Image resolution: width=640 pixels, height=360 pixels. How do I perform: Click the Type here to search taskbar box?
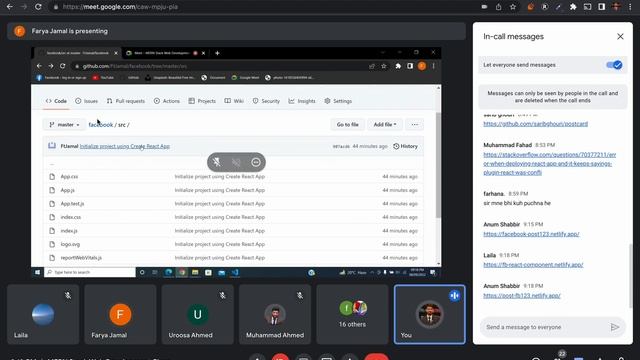coord(90,272)
